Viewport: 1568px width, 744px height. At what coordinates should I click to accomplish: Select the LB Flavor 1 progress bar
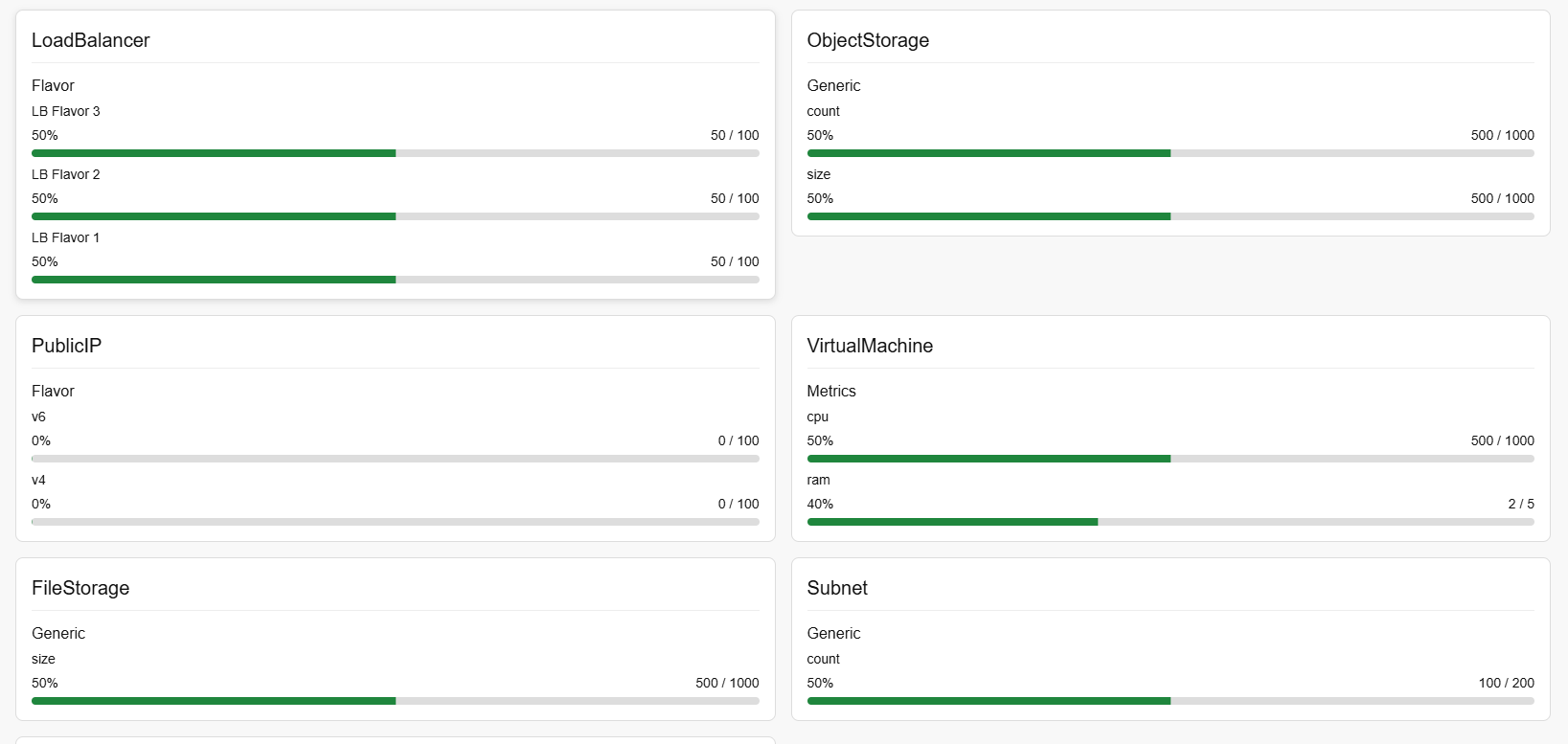click(395, 280)
